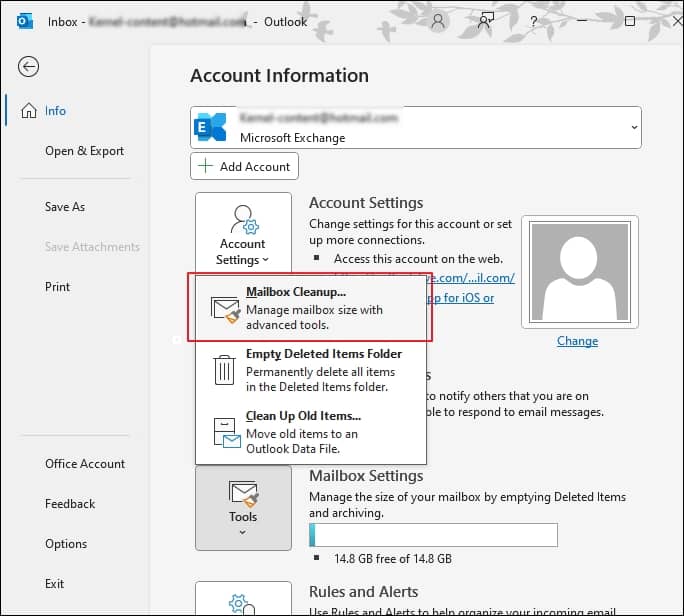The height and width of the screenshot is (616, 684).
Task: Open the profile person icon in title bar
Action: (438, 21)
